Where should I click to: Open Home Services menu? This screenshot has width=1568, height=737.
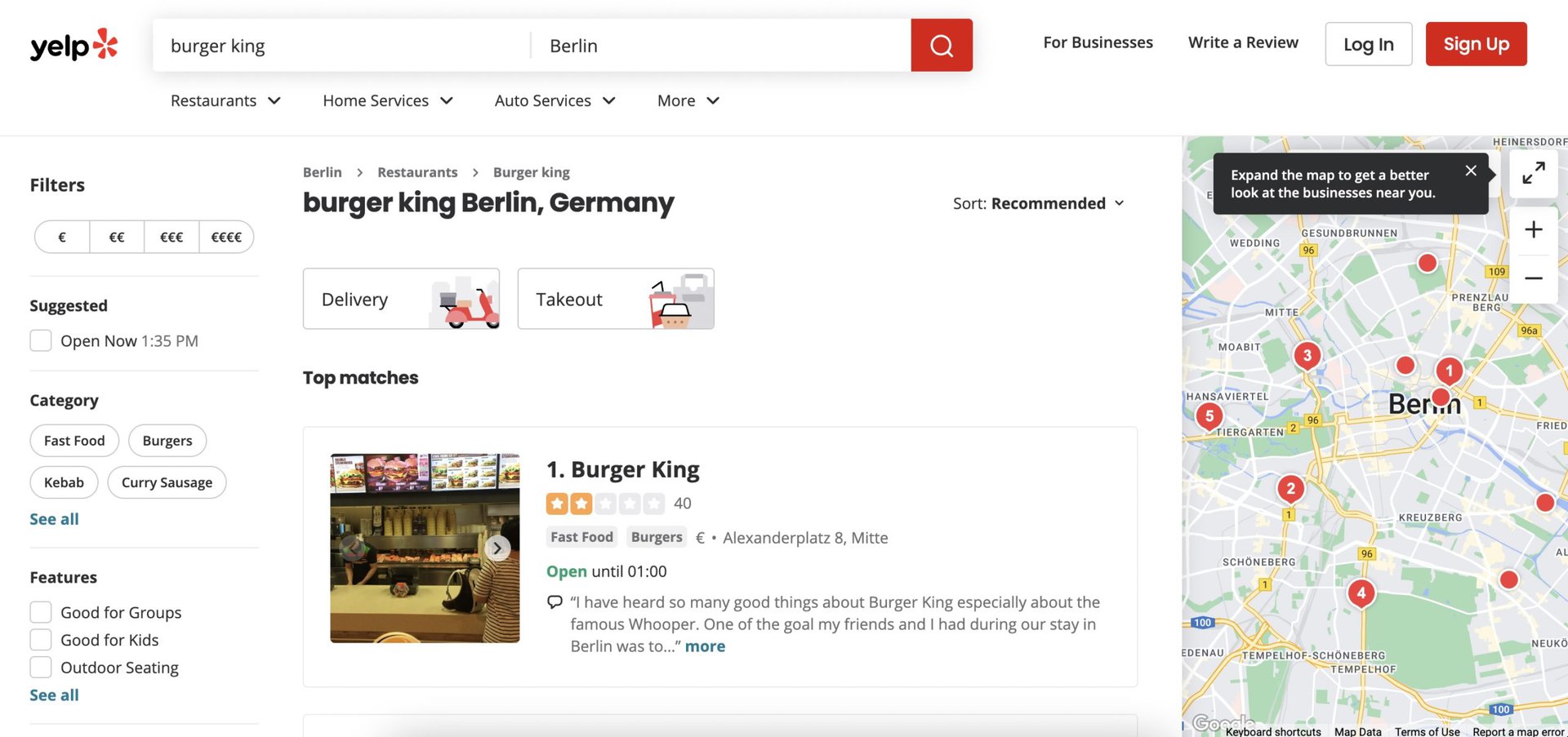point(387,100)
